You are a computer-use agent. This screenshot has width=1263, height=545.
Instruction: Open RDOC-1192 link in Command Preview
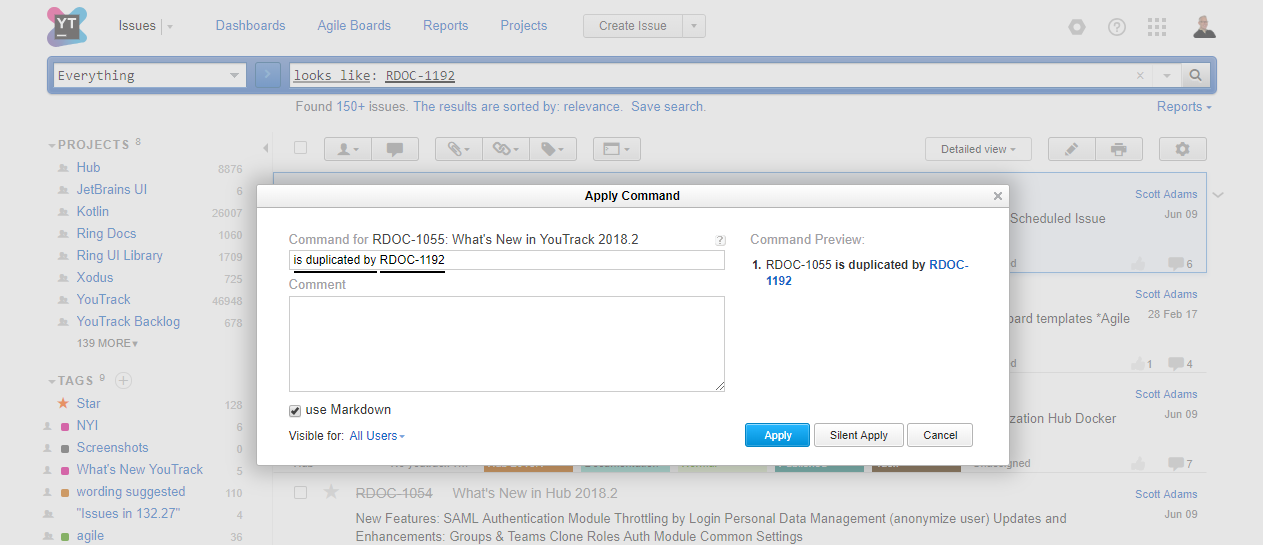tap(867, 273)
